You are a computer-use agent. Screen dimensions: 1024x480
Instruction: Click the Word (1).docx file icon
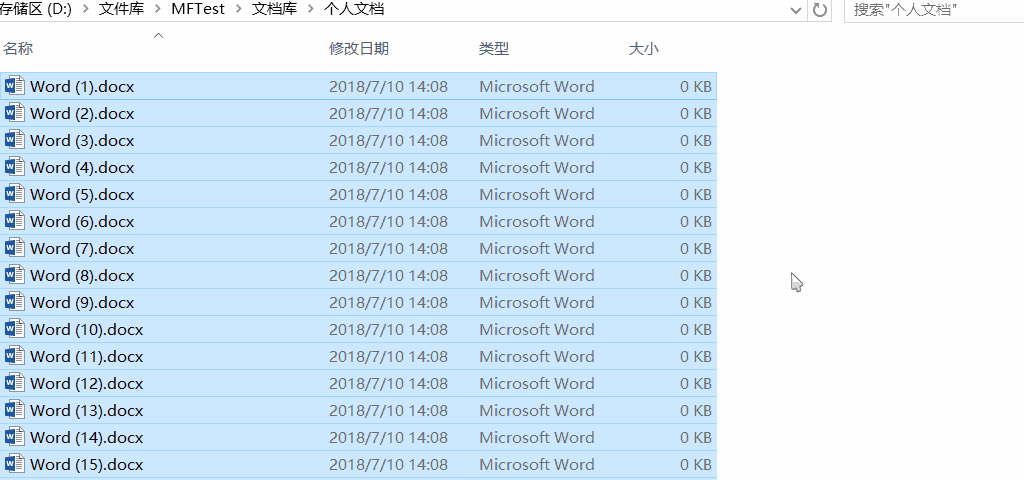click(x=14, y=86)
